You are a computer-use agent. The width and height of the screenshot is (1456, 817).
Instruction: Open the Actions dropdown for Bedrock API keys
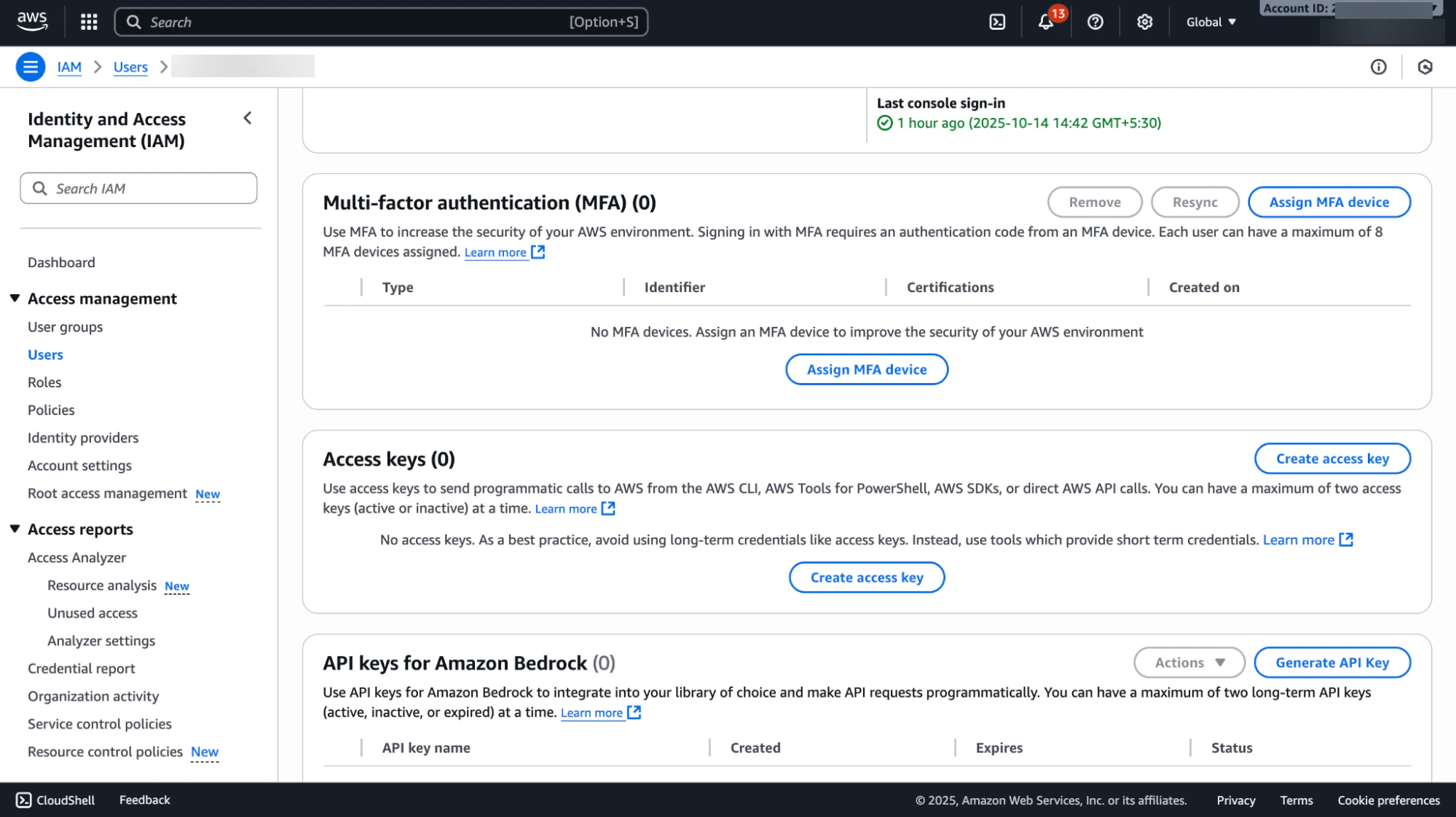[1188, 663]
